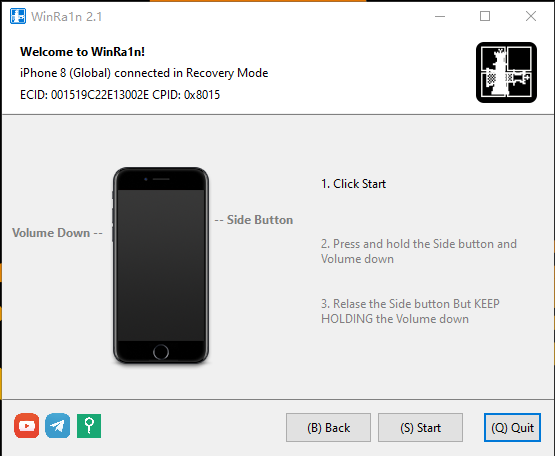Click the 'Relase the Side button' step text

pyautogui.click(x=410, y=311)
